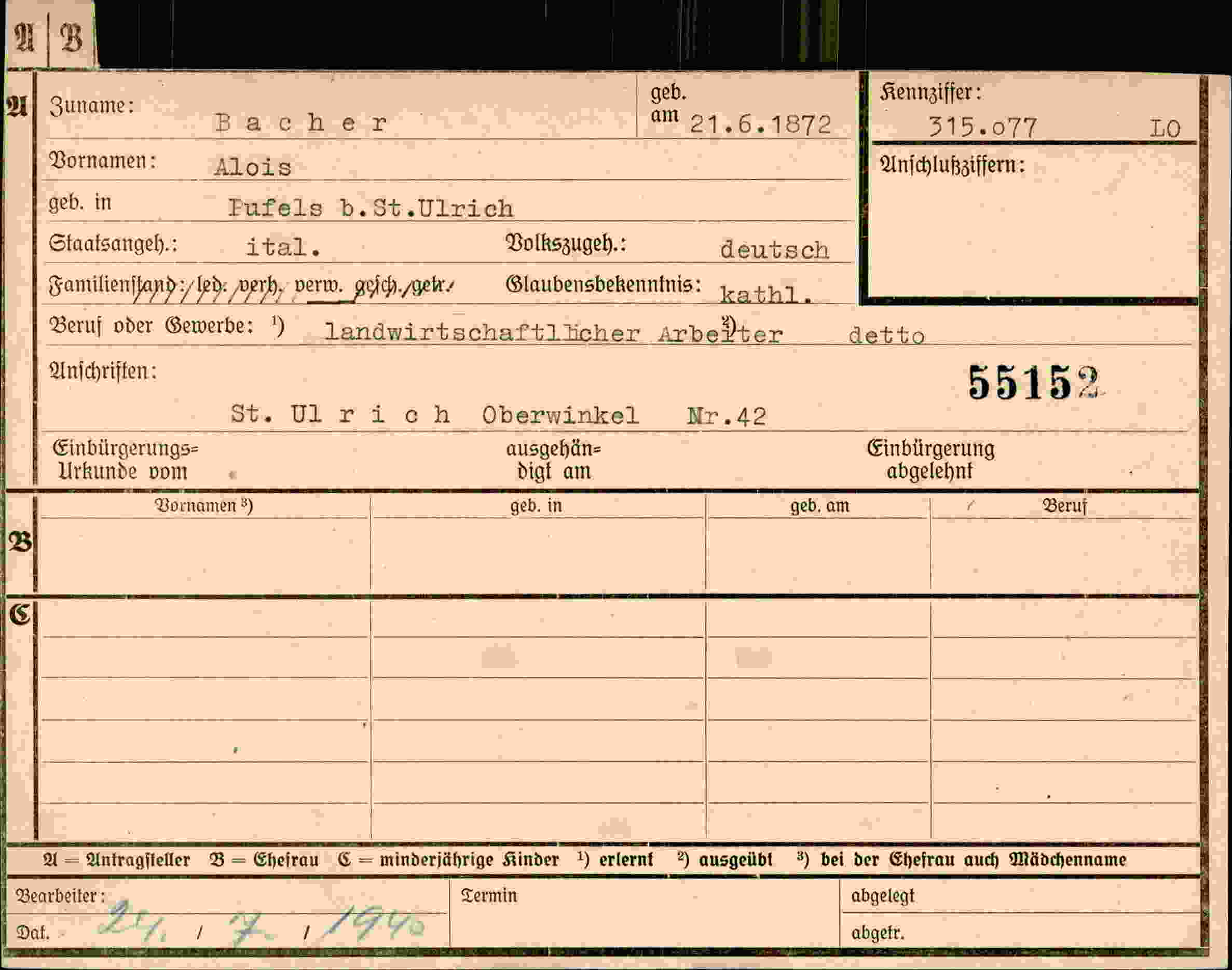Click the index tab letter "B" at the top
This screenshot has height=970, width=1232.
coord(72,38)
